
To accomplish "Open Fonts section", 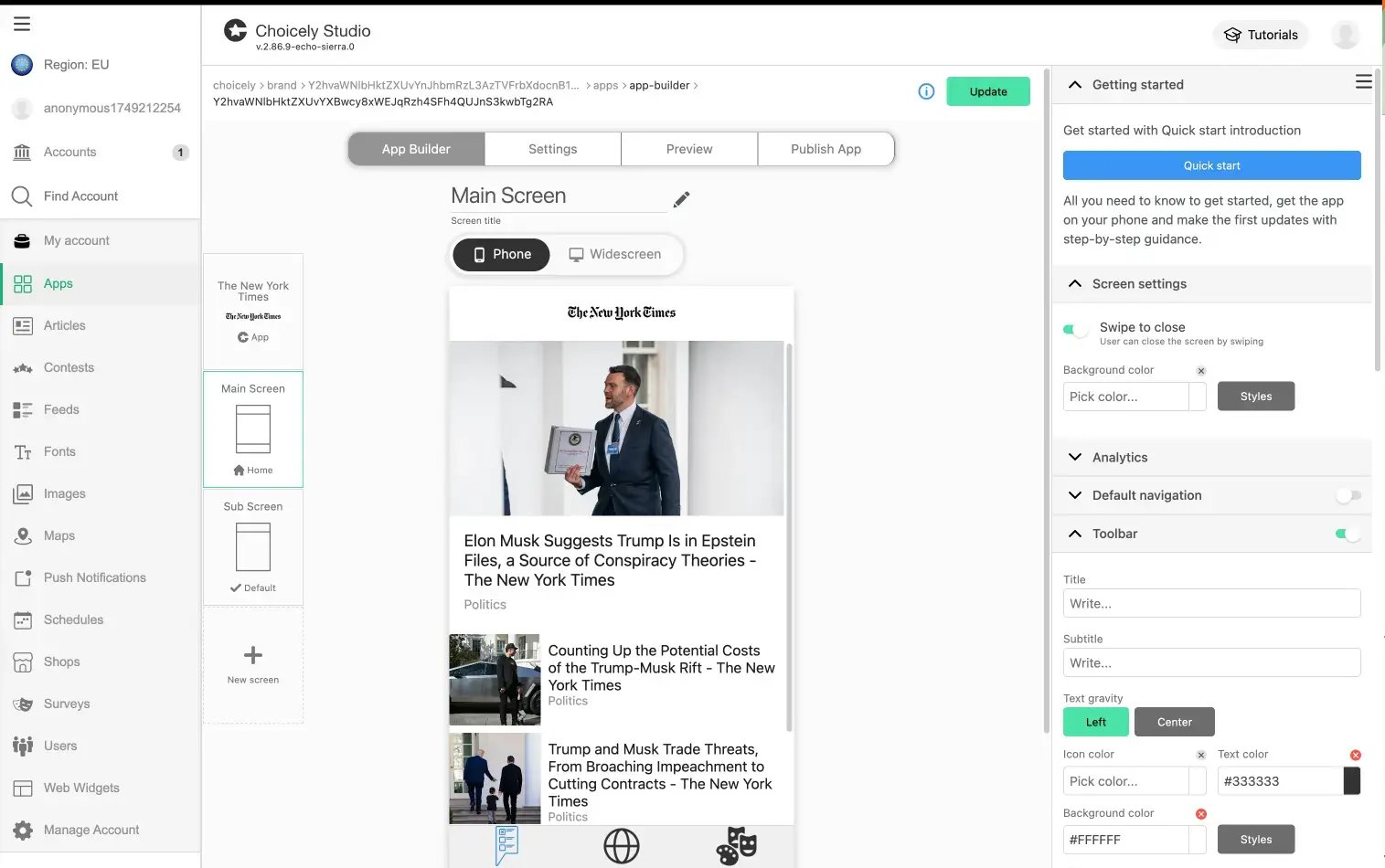I will point(100,451).
